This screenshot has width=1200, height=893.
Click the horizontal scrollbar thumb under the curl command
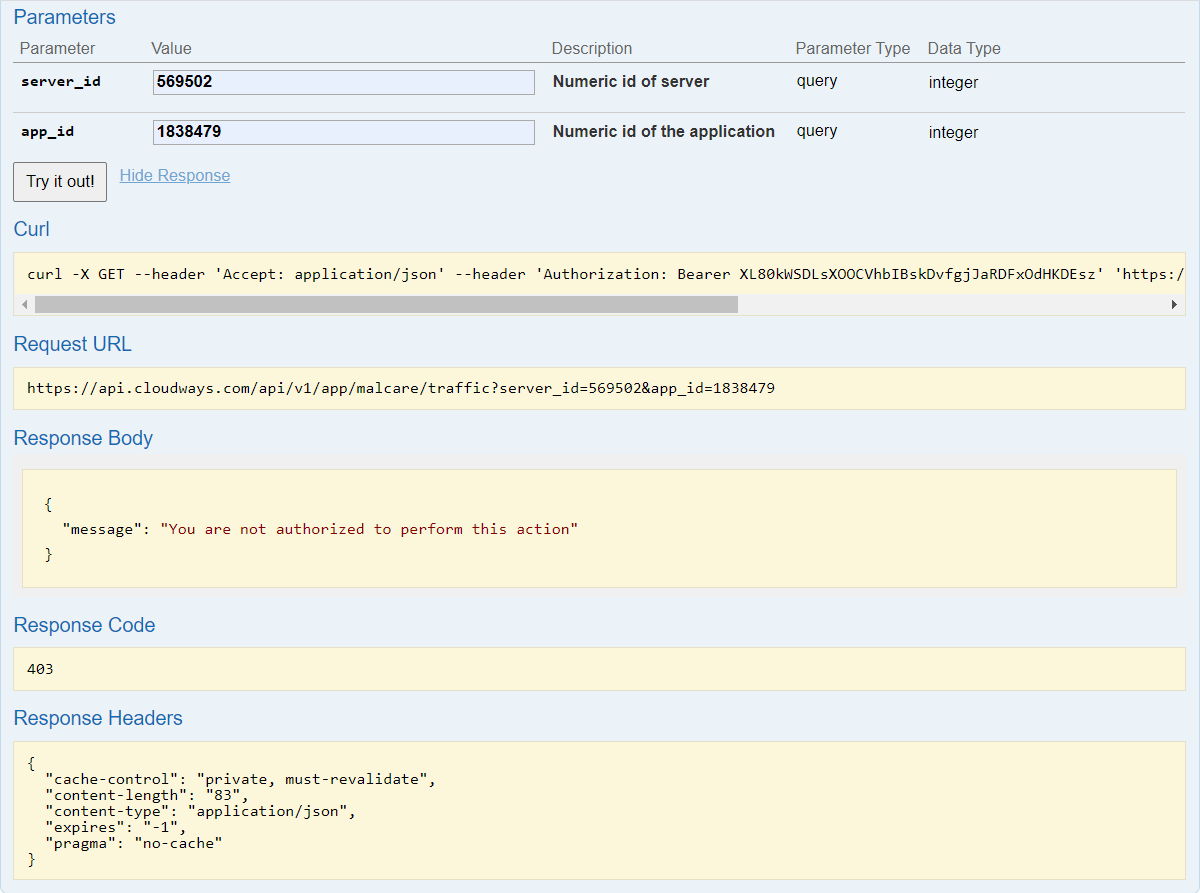coord(385,305)
